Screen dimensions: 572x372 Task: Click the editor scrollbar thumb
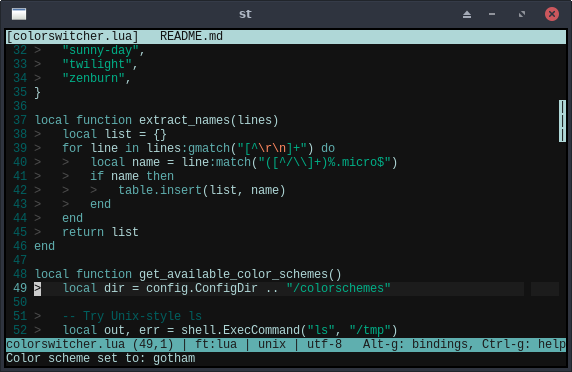[562, 121]
